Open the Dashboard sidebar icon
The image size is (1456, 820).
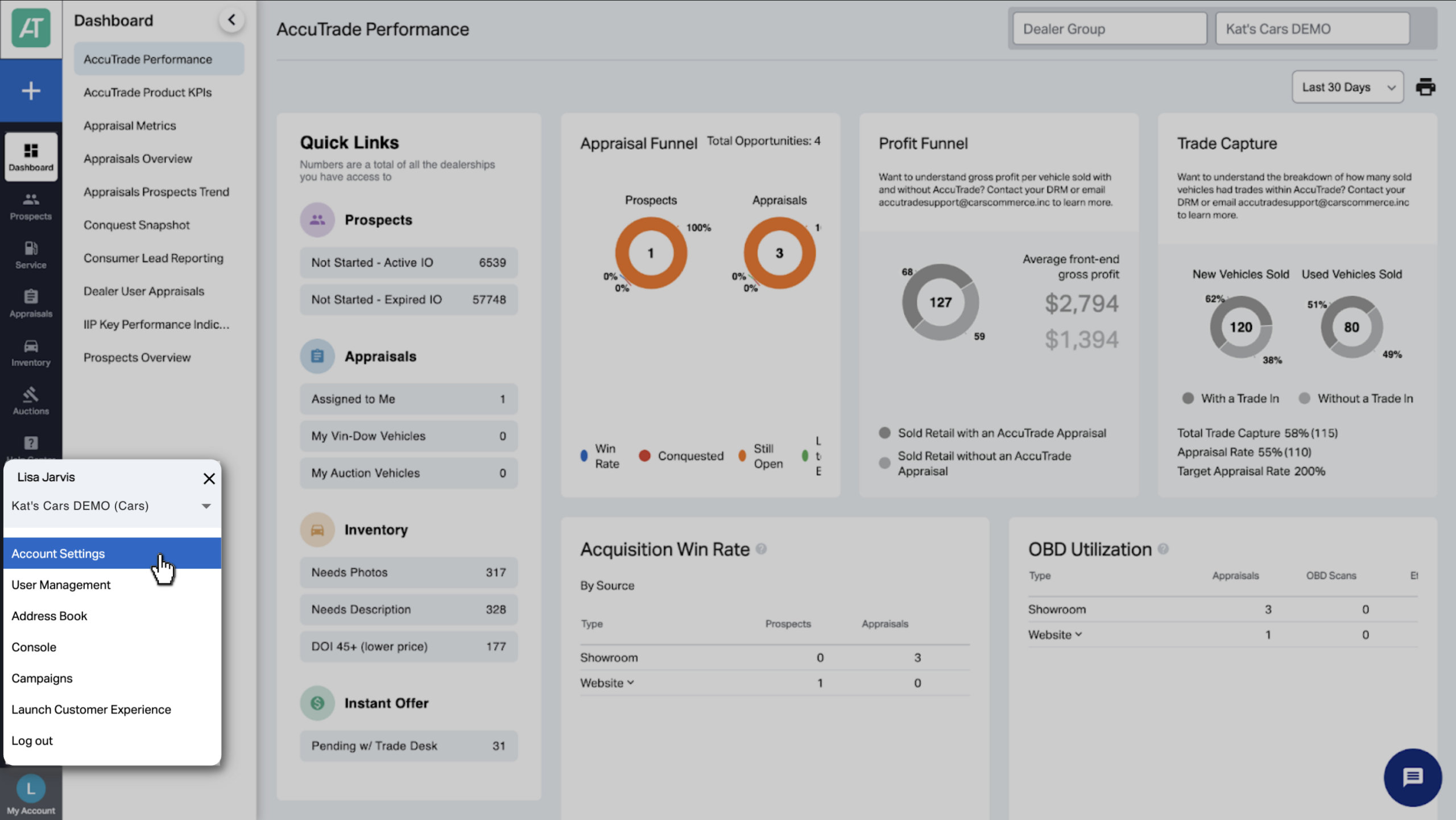tap(31, 157)
